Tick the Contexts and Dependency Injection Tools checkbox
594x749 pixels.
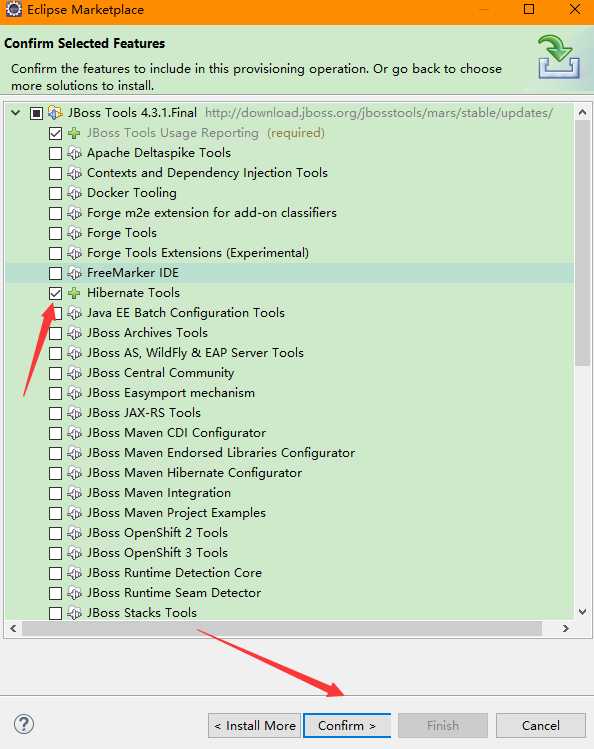coord(55,173)
